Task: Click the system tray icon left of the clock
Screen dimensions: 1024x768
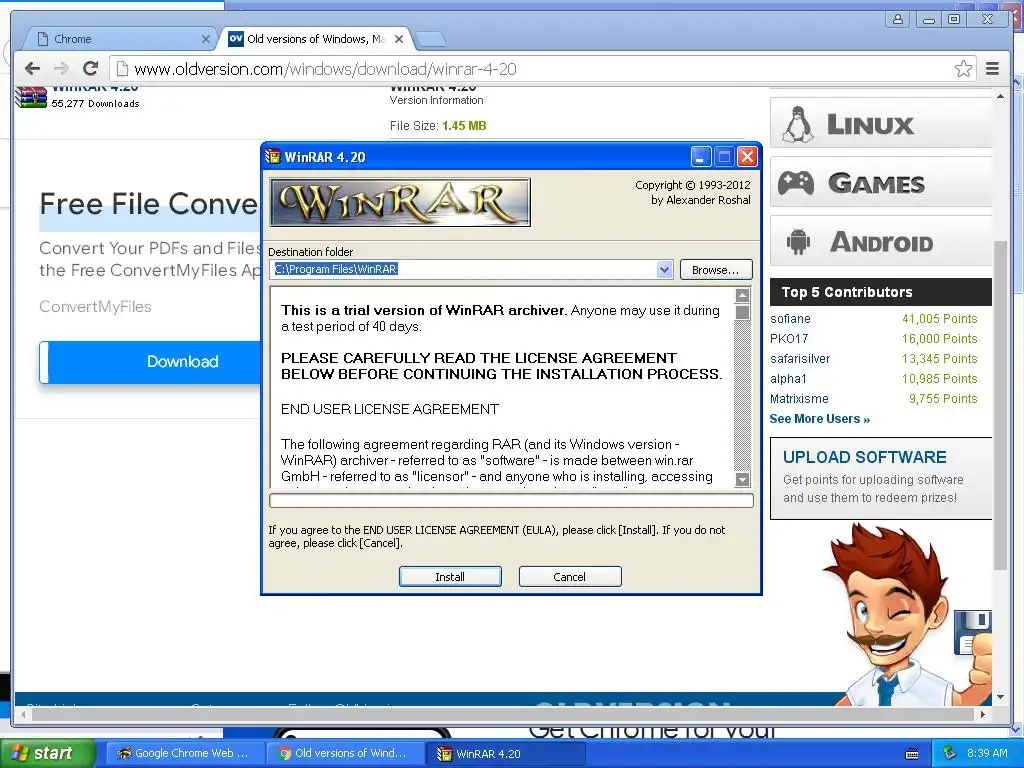Action: [x=950, y=754]
